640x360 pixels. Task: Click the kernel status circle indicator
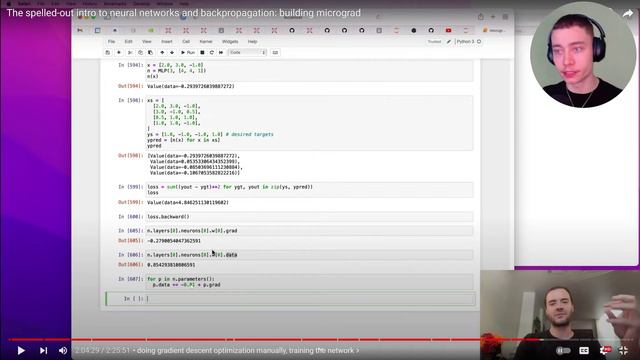479,42
